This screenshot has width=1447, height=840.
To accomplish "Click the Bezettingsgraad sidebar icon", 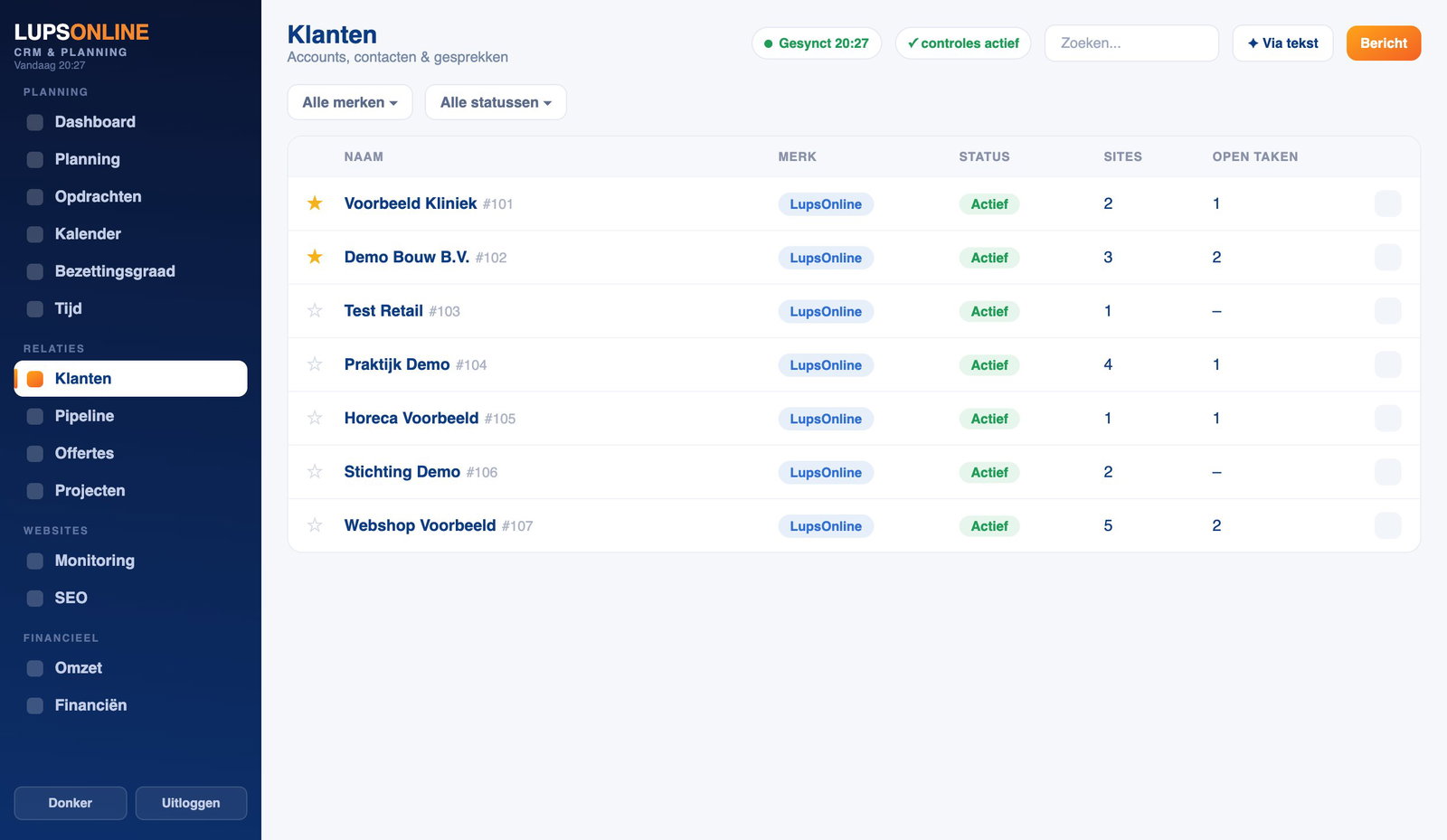I will click(x=35, y=271).
